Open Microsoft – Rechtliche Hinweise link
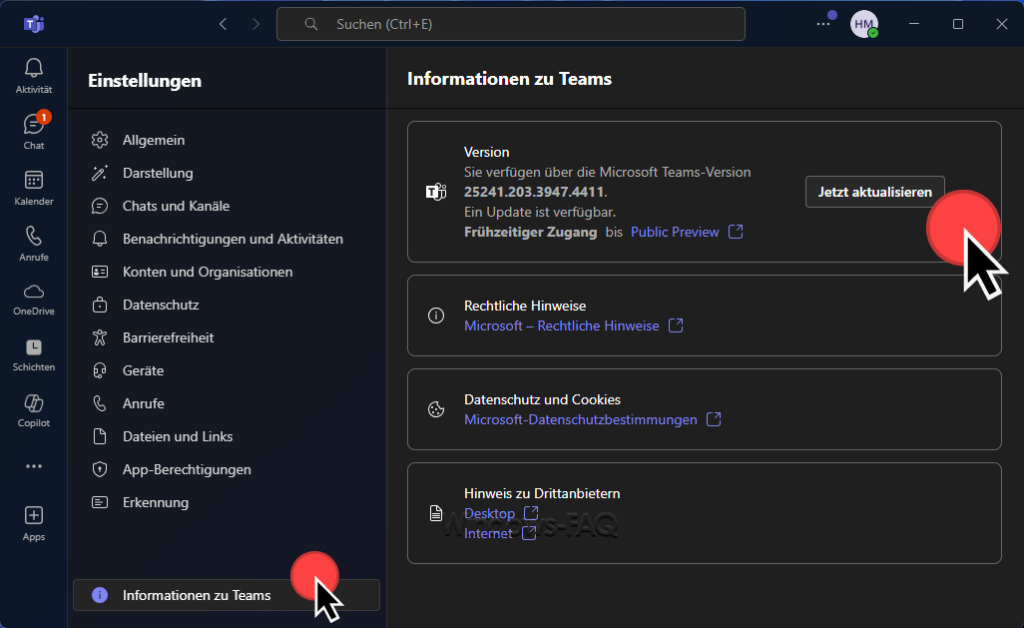This screenshot has width=1024, height=628. (x=562, y=326)
